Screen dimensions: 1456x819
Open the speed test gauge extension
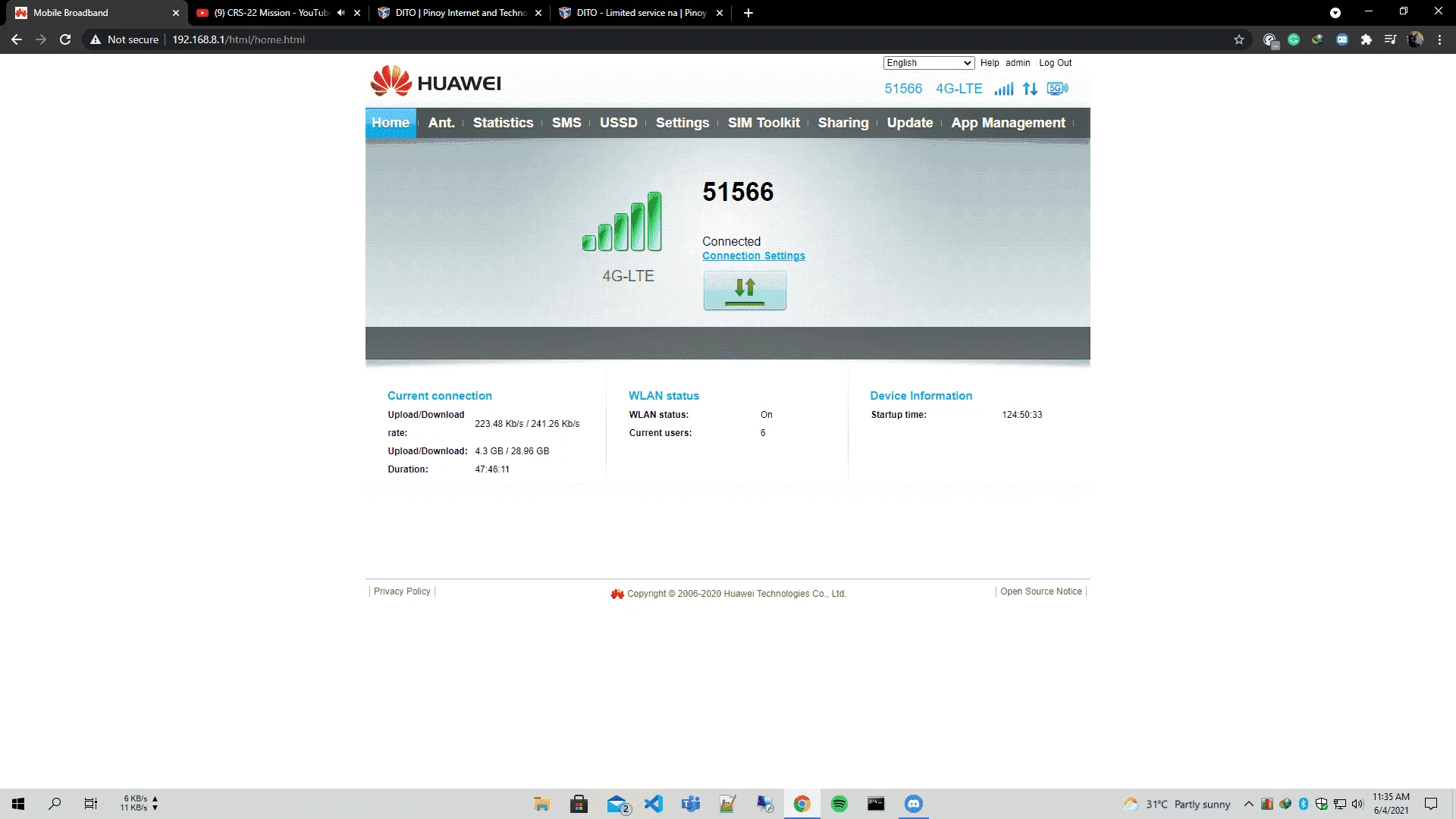tap(1270, 39)
